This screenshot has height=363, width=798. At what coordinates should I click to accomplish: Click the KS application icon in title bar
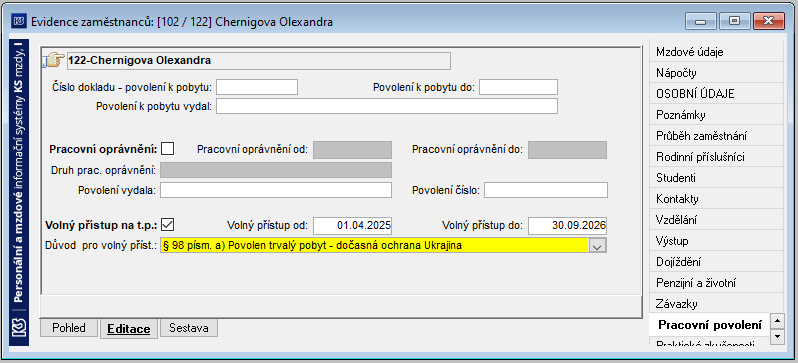(x=19, y=21)
